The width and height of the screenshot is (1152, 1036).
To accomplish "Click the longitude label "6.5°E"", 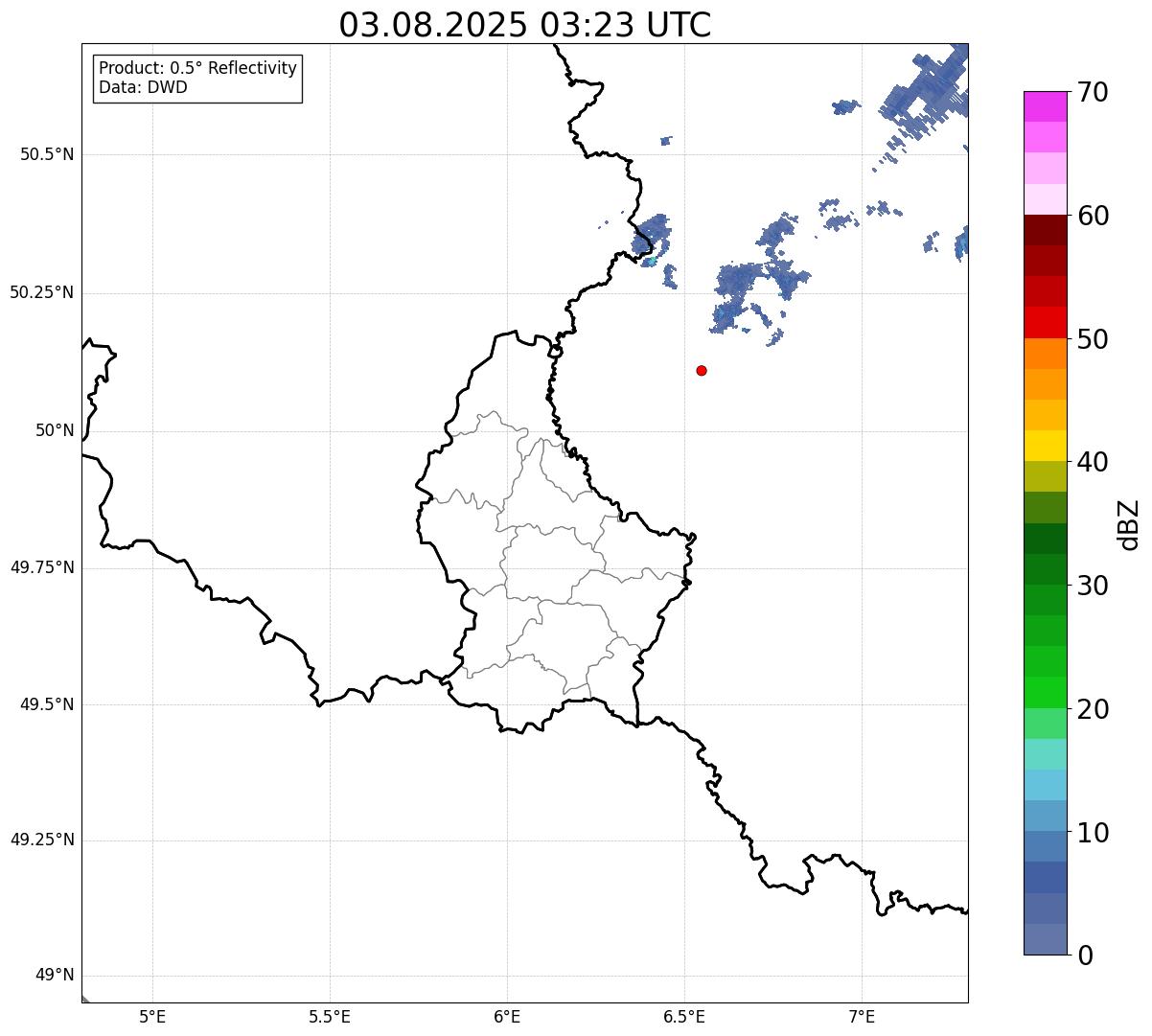I will tap(684, 1016).
